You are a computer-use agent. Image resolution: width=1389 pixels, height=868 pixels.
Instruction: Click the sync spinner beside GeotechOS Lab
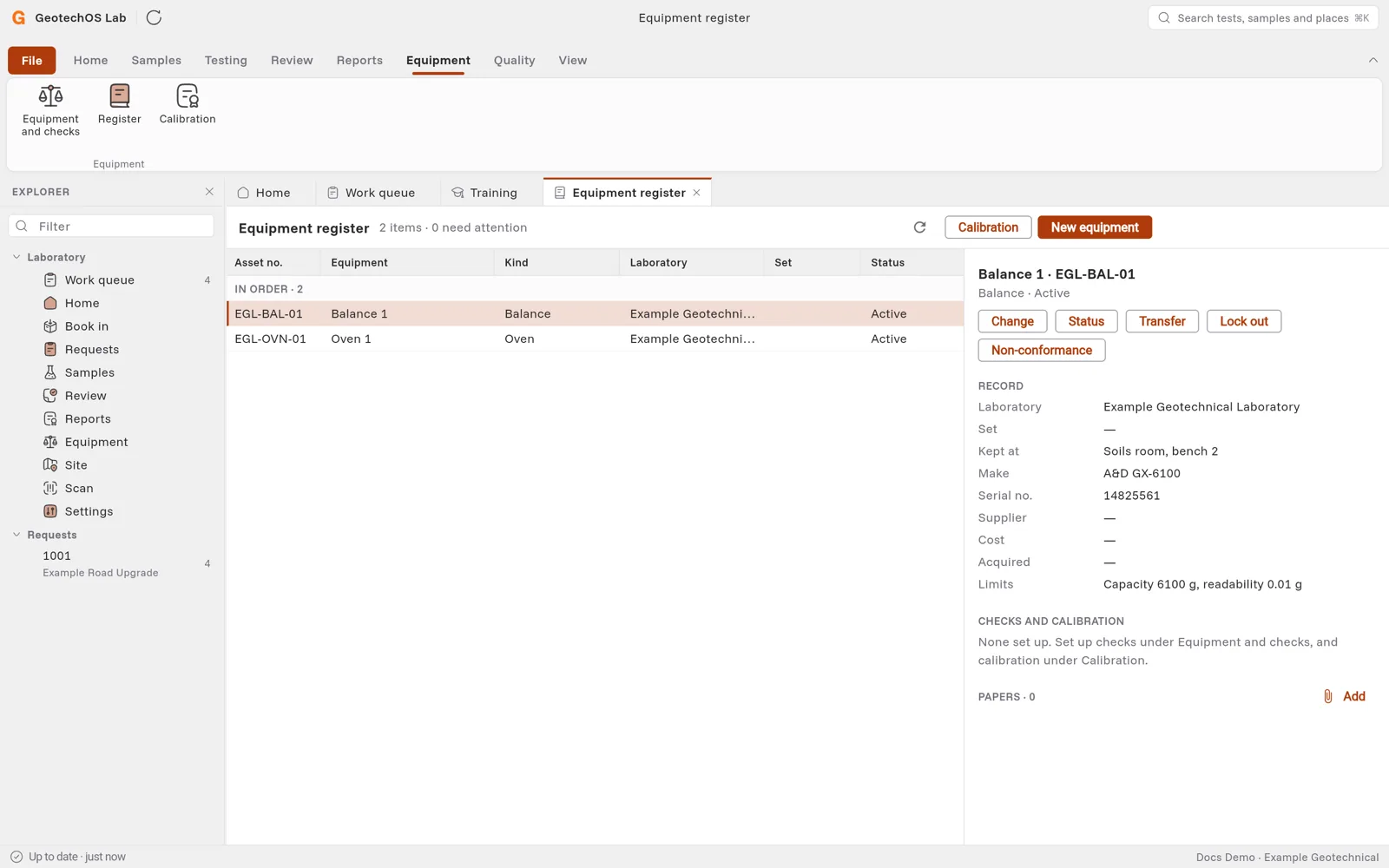(154, 17)
